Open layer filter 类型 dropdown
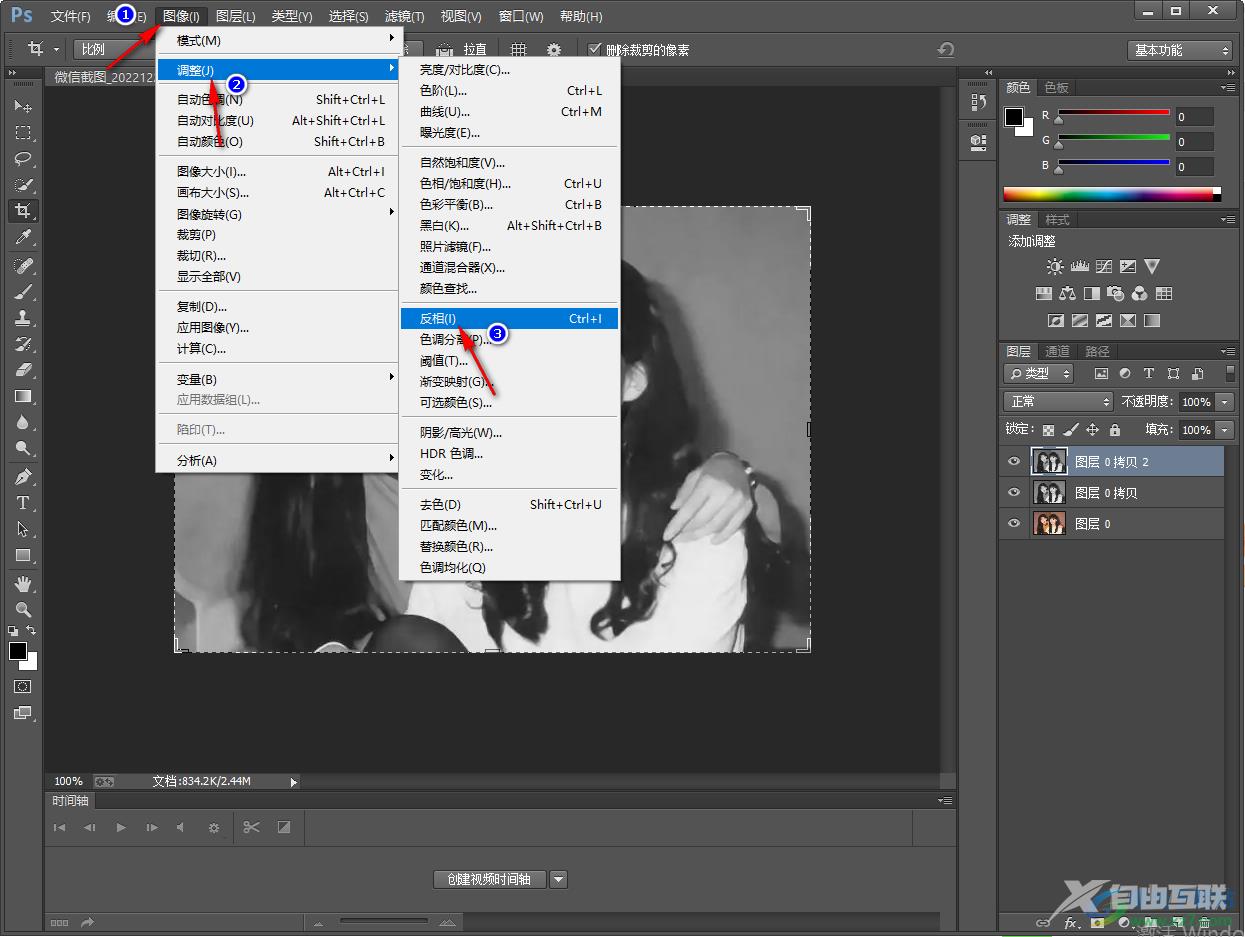1245x937 pixels. point(1038,373)
